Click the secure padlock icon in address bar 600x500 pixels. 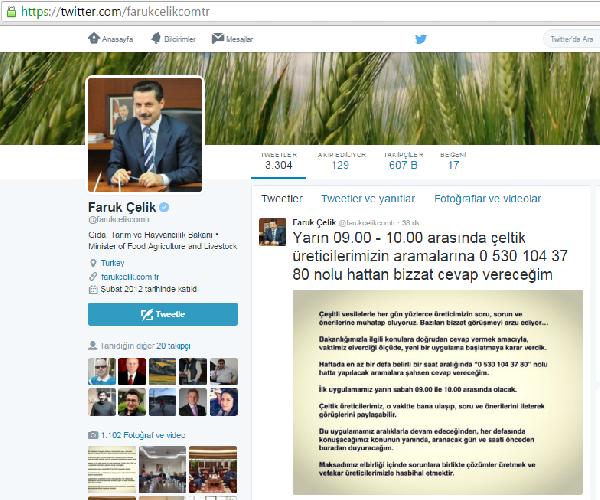tap(11, 12)
